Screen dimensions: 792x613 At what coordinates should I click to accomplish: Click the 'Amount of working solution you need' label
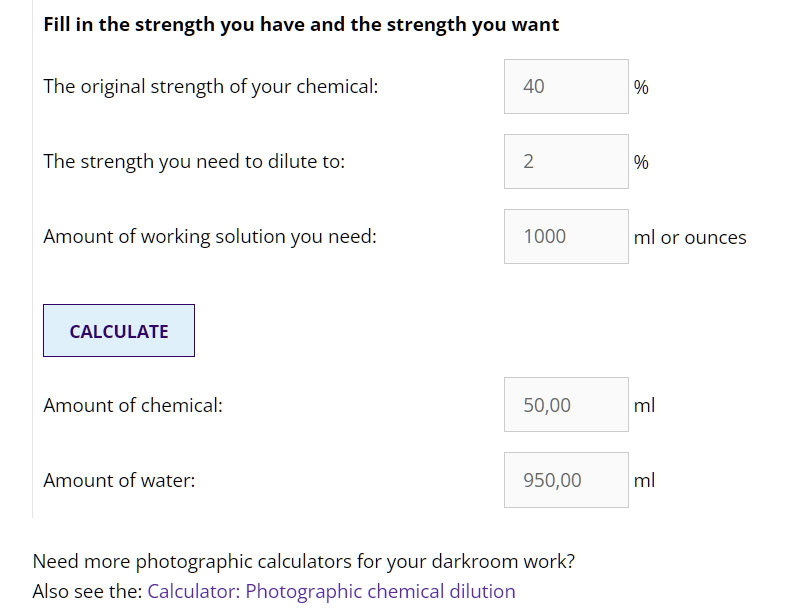tap(210, 237)
